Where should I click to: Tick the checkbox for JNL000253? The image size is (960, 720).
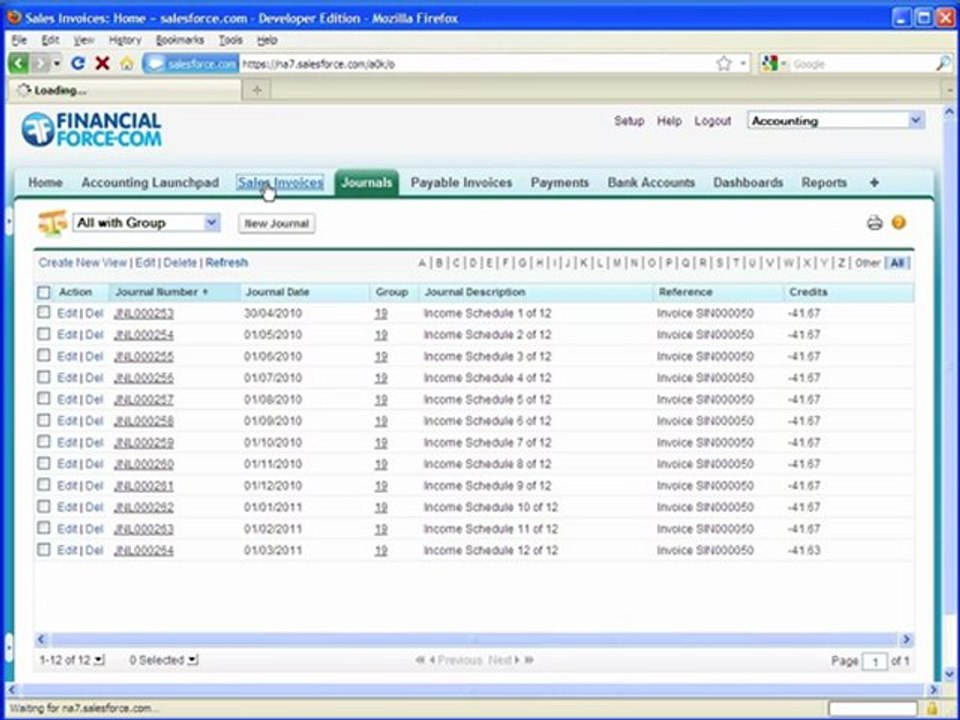pos(43,313)
